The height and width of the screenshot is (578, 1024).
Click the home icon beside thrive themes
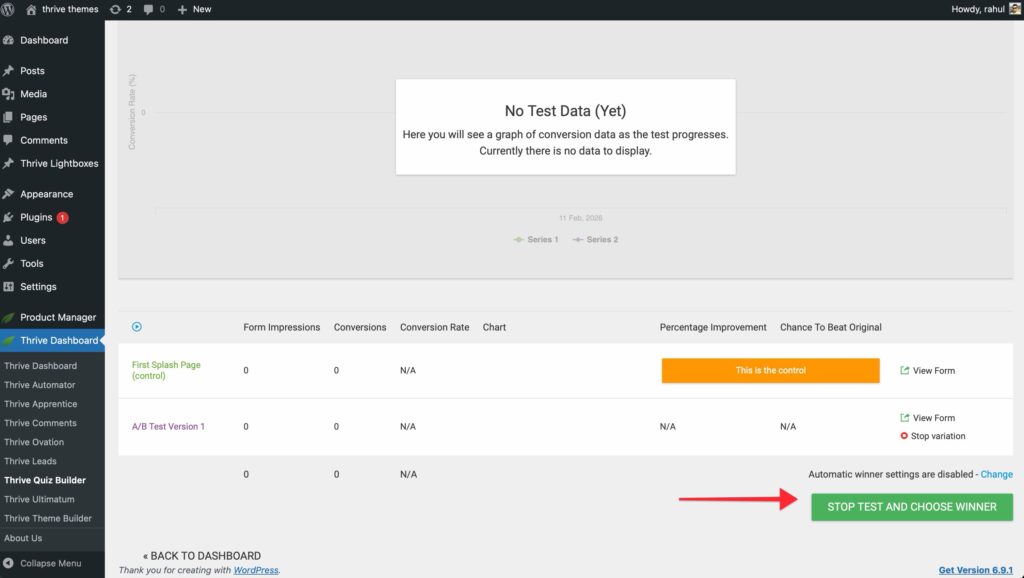[x=31, y=9]
